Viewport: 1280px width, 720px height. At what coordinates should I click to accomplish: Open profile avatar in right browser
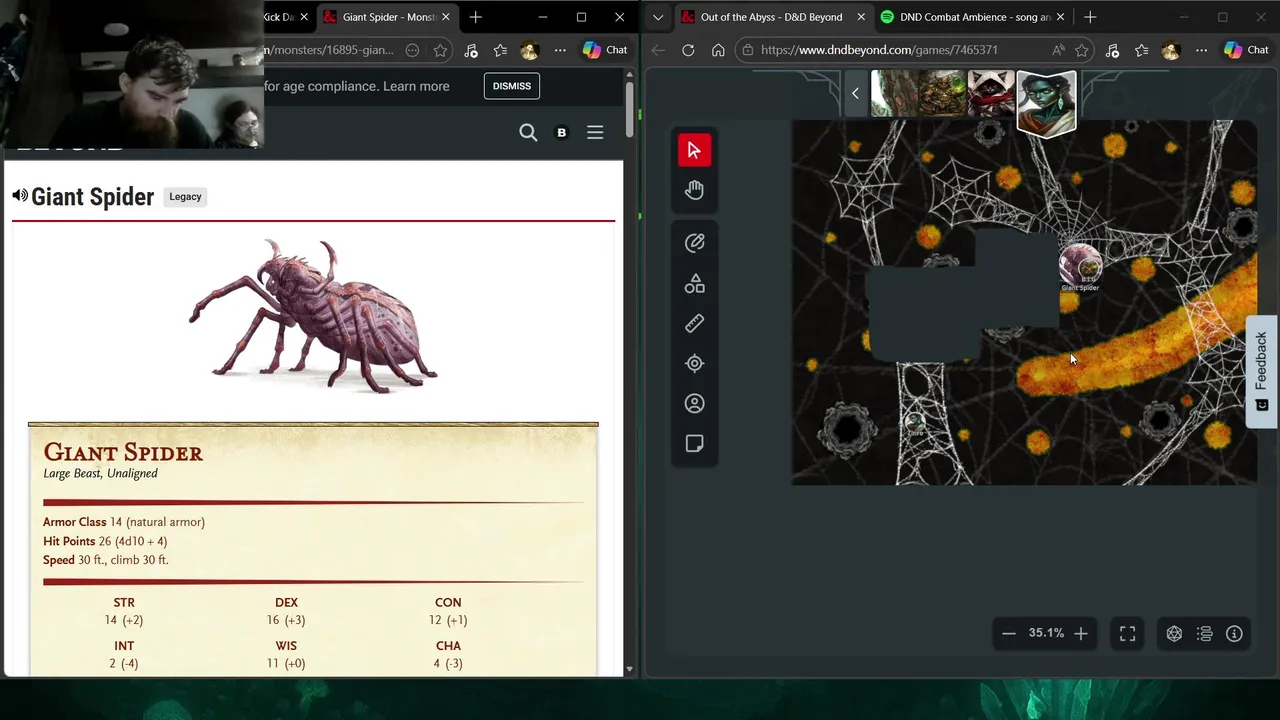point(1171,50)
